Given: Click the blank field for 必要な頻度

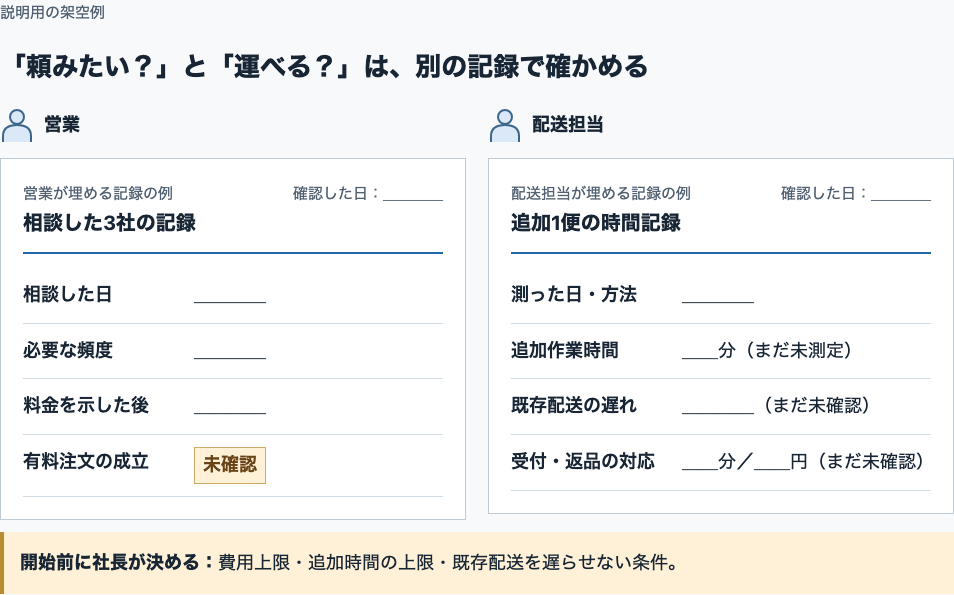Looking at the screenshot, I should click(230, 351).
